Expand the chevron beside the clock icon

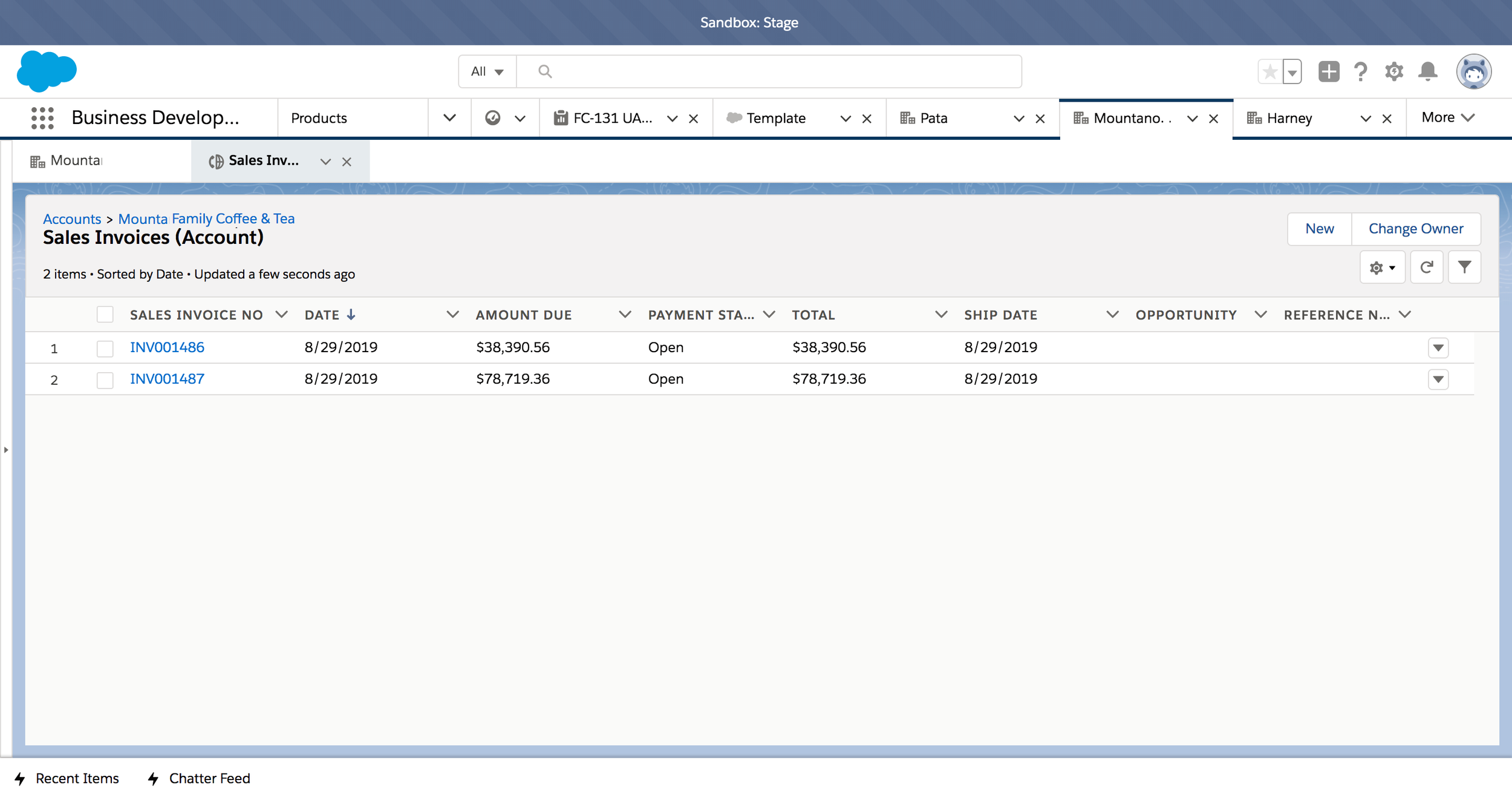pyautogui.click(x=520, y=119)
